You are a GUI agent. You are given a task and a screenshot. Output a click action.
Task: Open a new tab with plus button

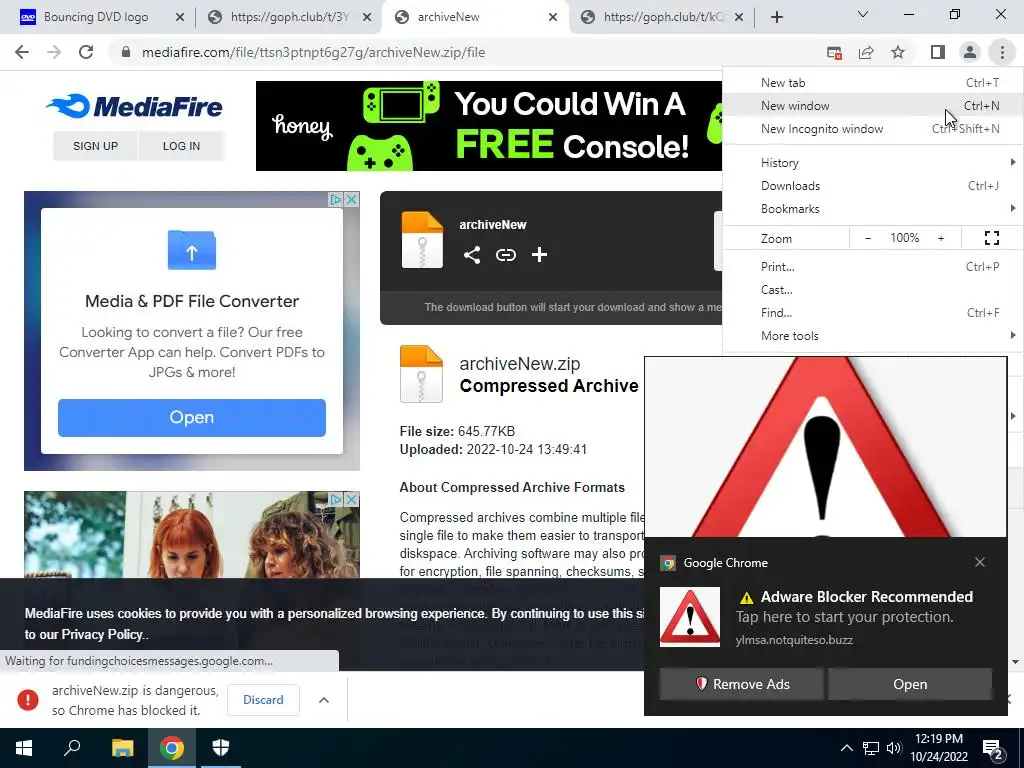(x=776, y=17)
